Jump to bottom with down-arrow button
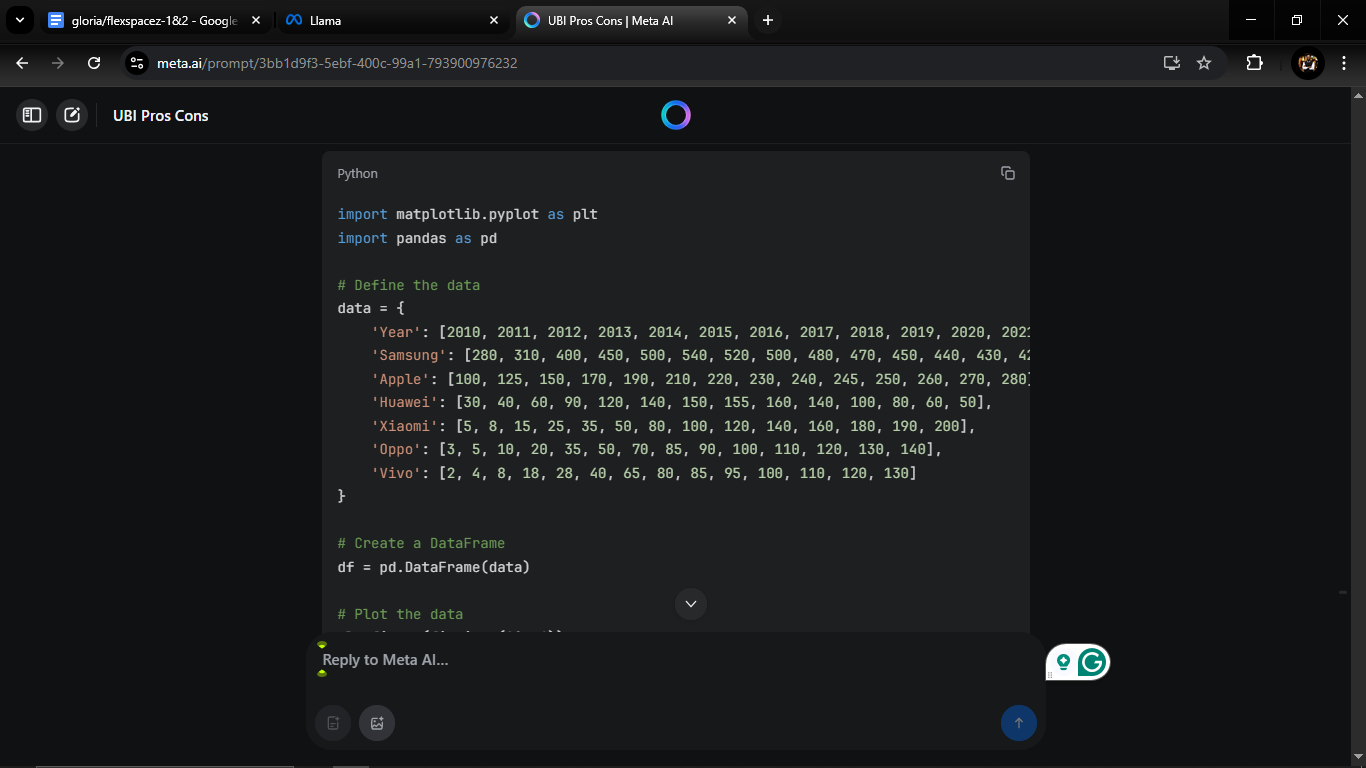 tap(691, 604)
